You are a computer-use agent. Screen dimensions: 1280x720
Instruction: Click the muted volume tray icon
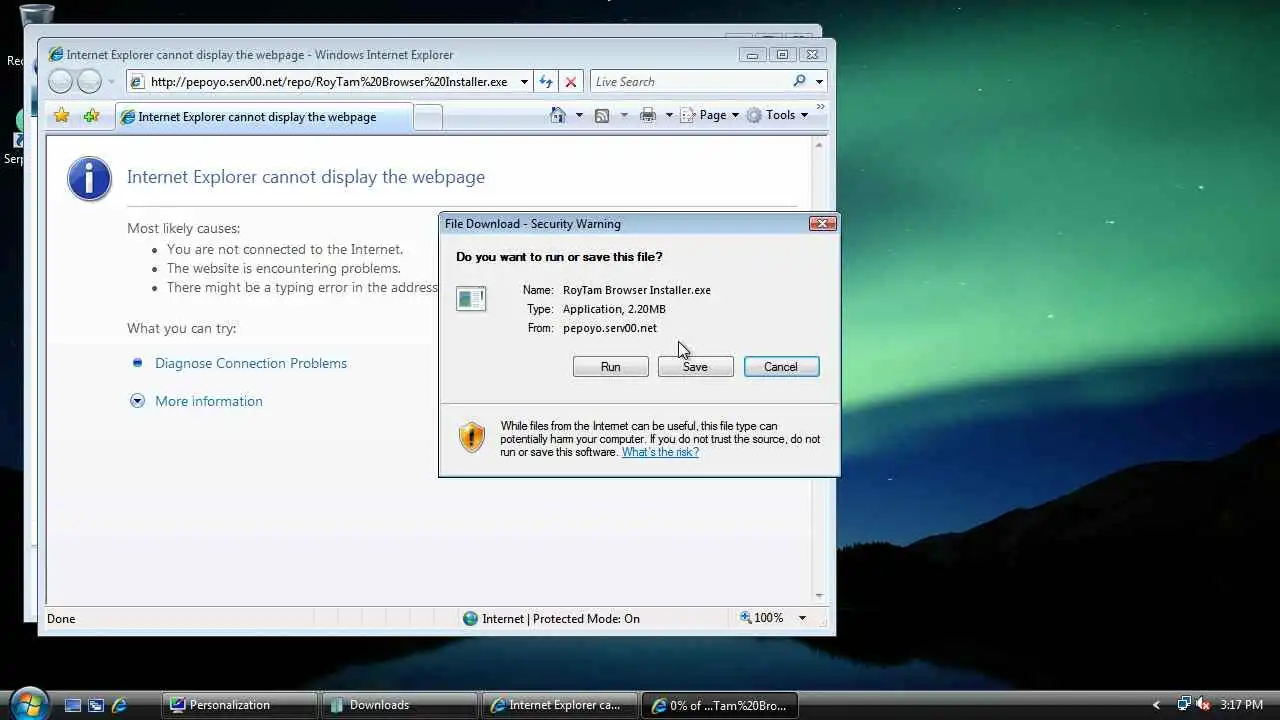pos(1203,704)
